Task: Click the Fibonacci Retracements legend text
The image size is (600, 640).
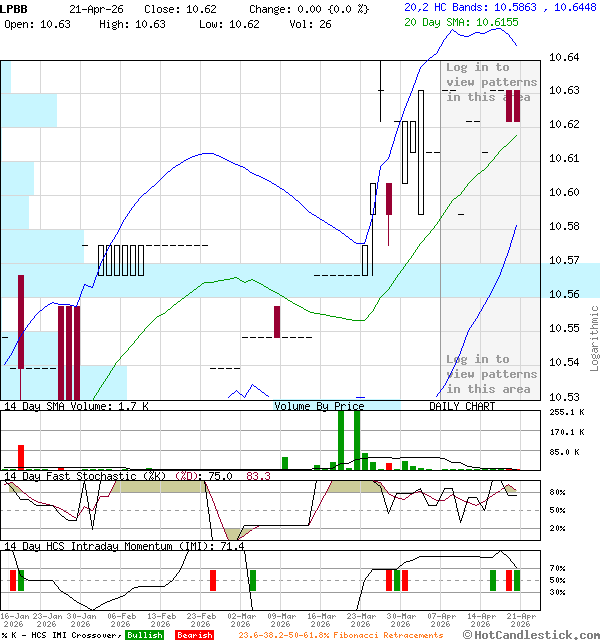Action: click(x=340, y=635)
